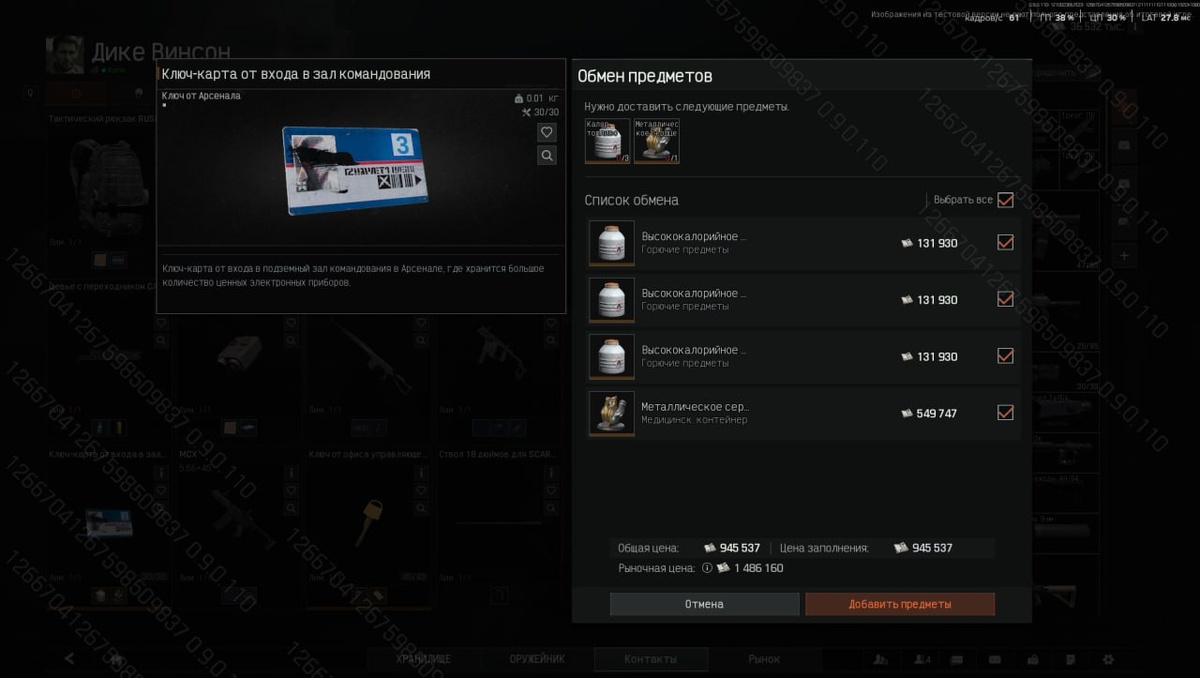Image resolution: width=1200 pixels, height=678 pixels.
Task: Switch to the Хранилище tab
Action: pos(424,659)
